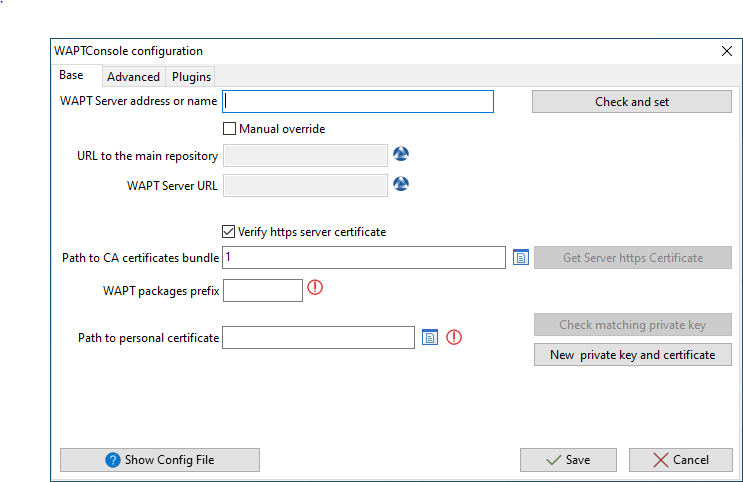
Task: Focus WAPT Server address or name field
Action: [x=358, y=101]
